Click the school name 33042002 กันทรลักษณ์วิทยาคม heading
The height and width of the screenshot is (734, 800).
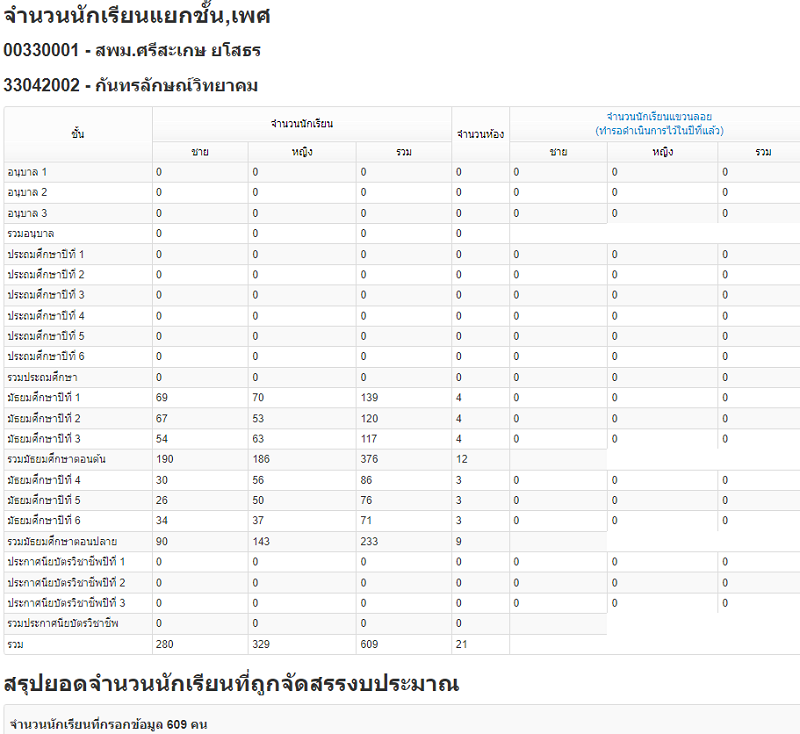[131, 86]
